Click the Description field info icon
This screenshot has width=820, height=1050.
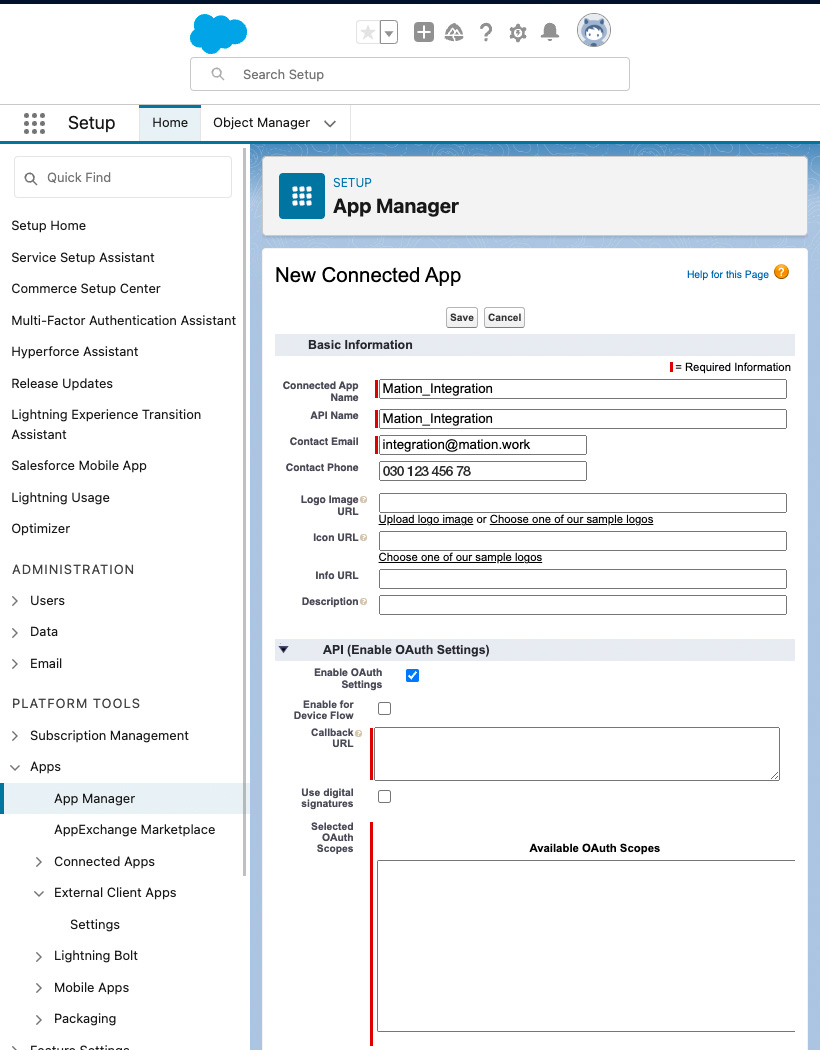(363, 602)
